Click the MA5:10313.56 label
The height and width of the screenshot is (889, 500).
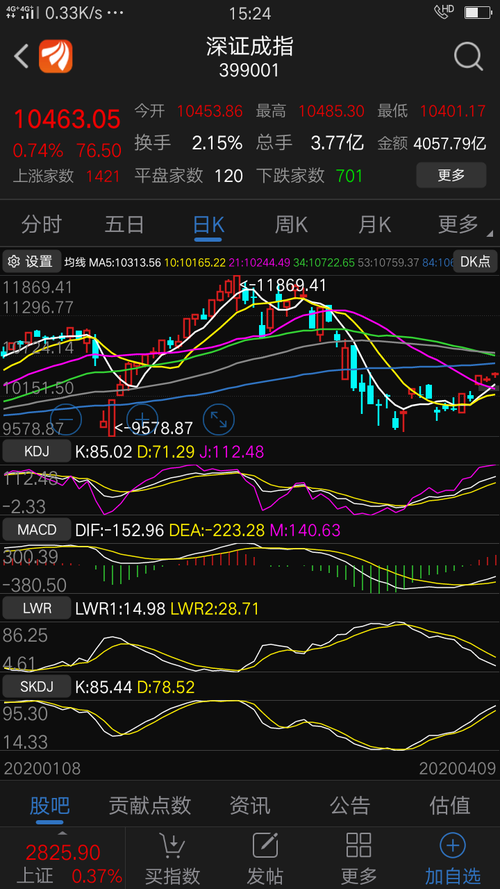tap(125, 263)
